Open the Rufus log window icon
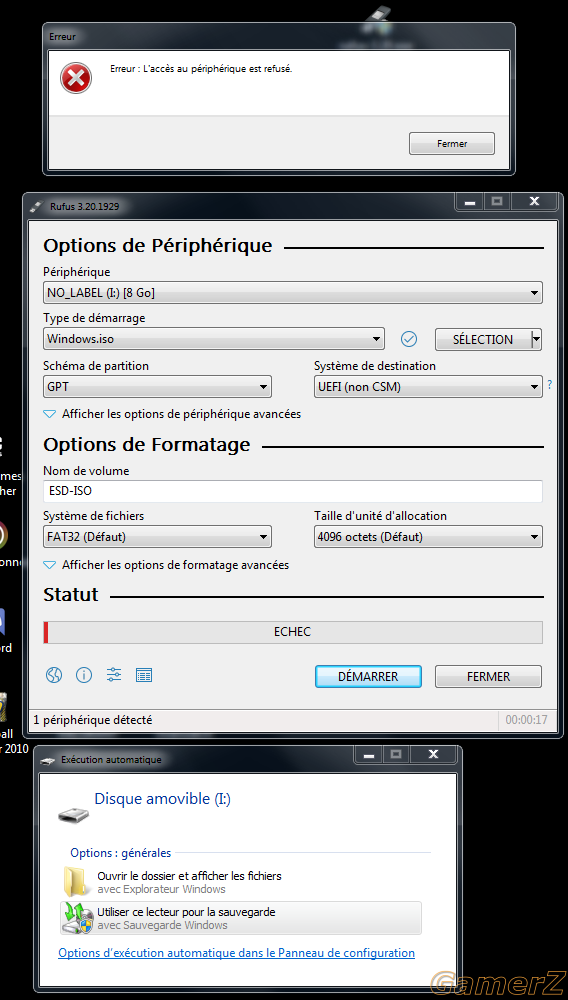 (x=144, y=675)
